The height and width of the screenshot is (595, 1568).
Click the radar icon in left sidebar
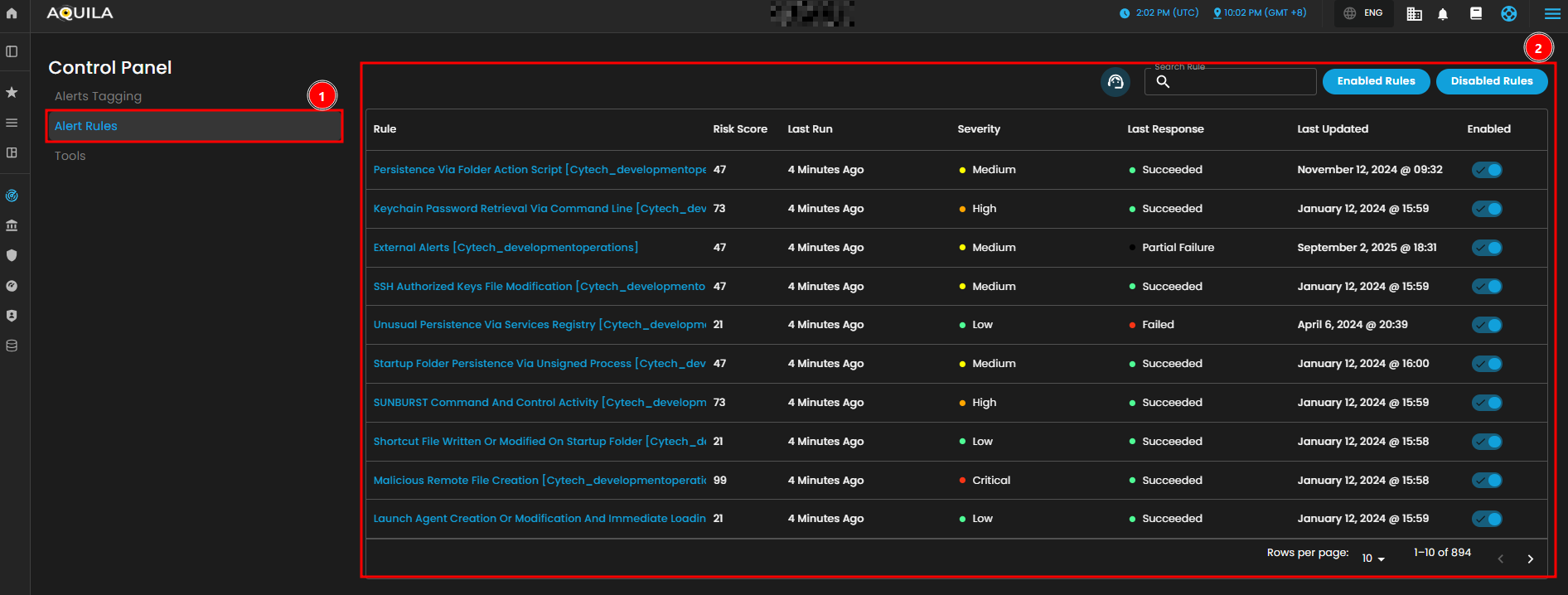[12, 196]
